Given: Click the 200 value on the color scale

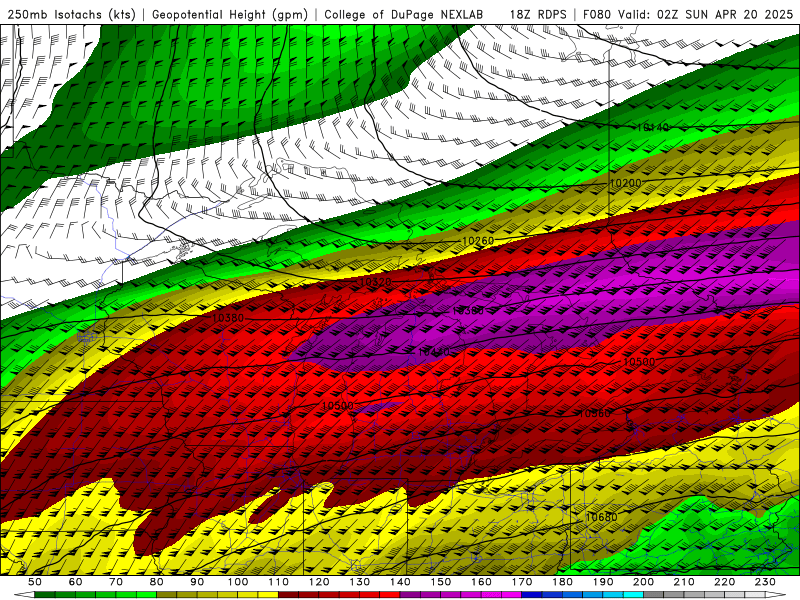Looking at the screenshot, I should [x=643, y=582].
